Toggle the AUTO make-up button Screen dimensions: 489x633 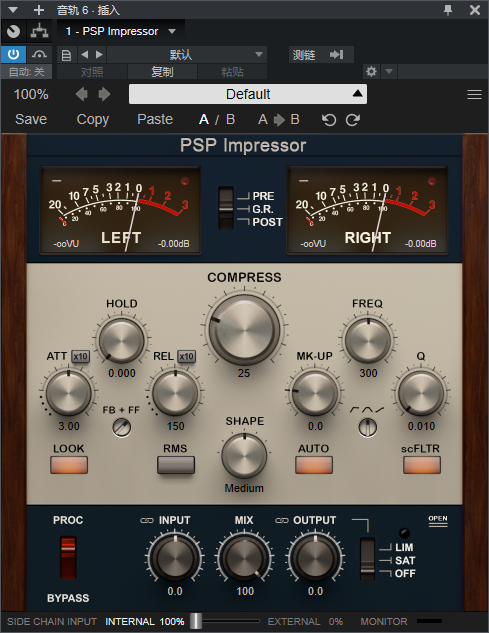tap(314, 465)
